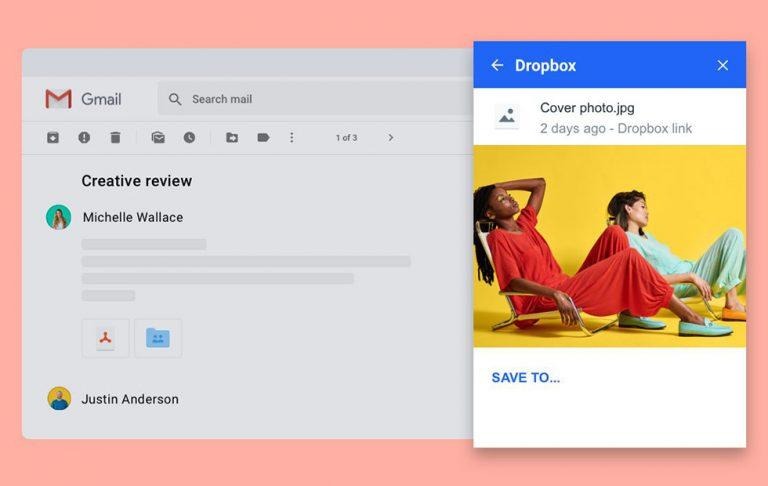Close the Dropbox panel

[722, 65]
